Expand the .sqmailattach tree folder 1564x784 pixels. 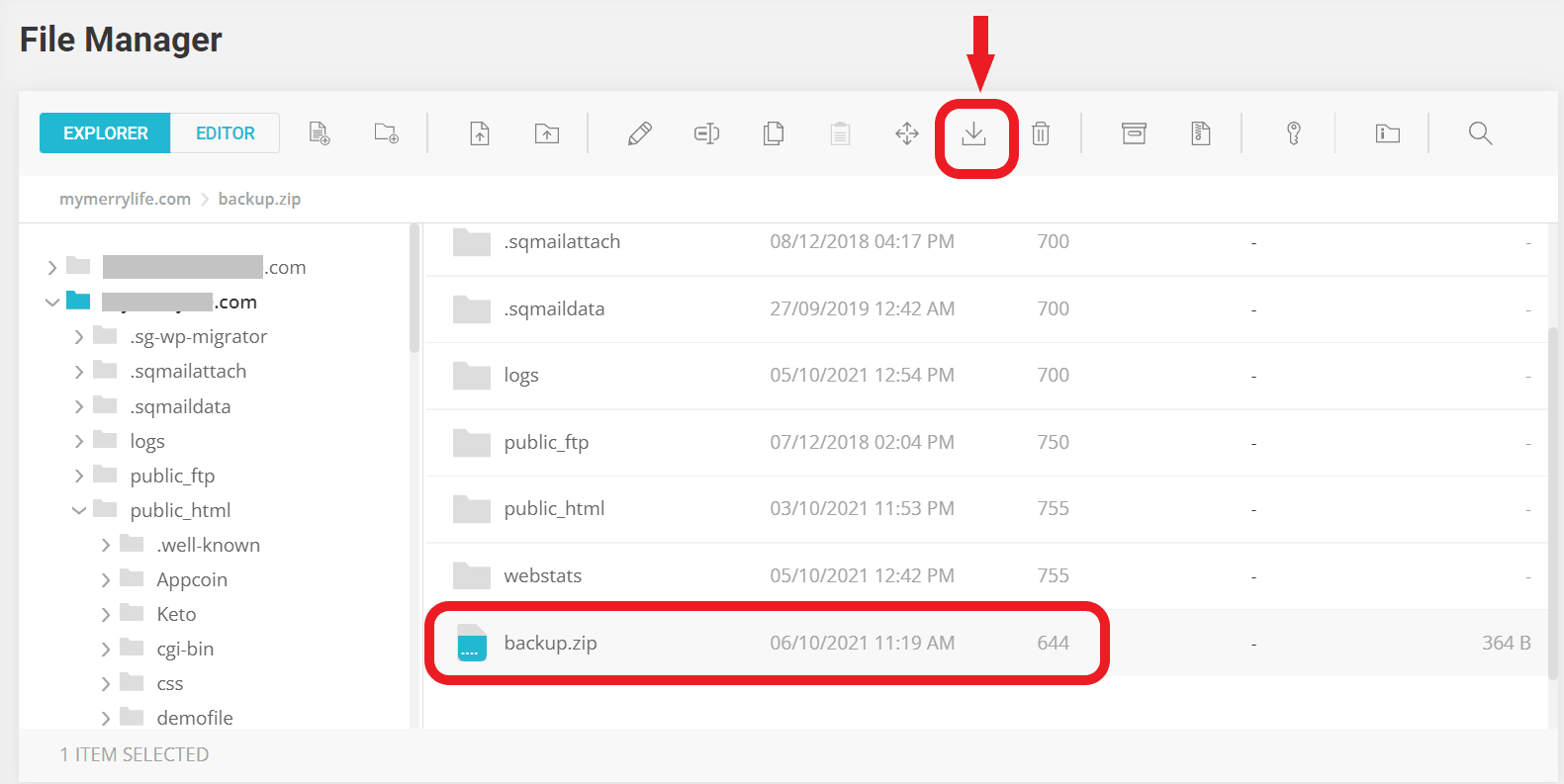tap(79, 371)
